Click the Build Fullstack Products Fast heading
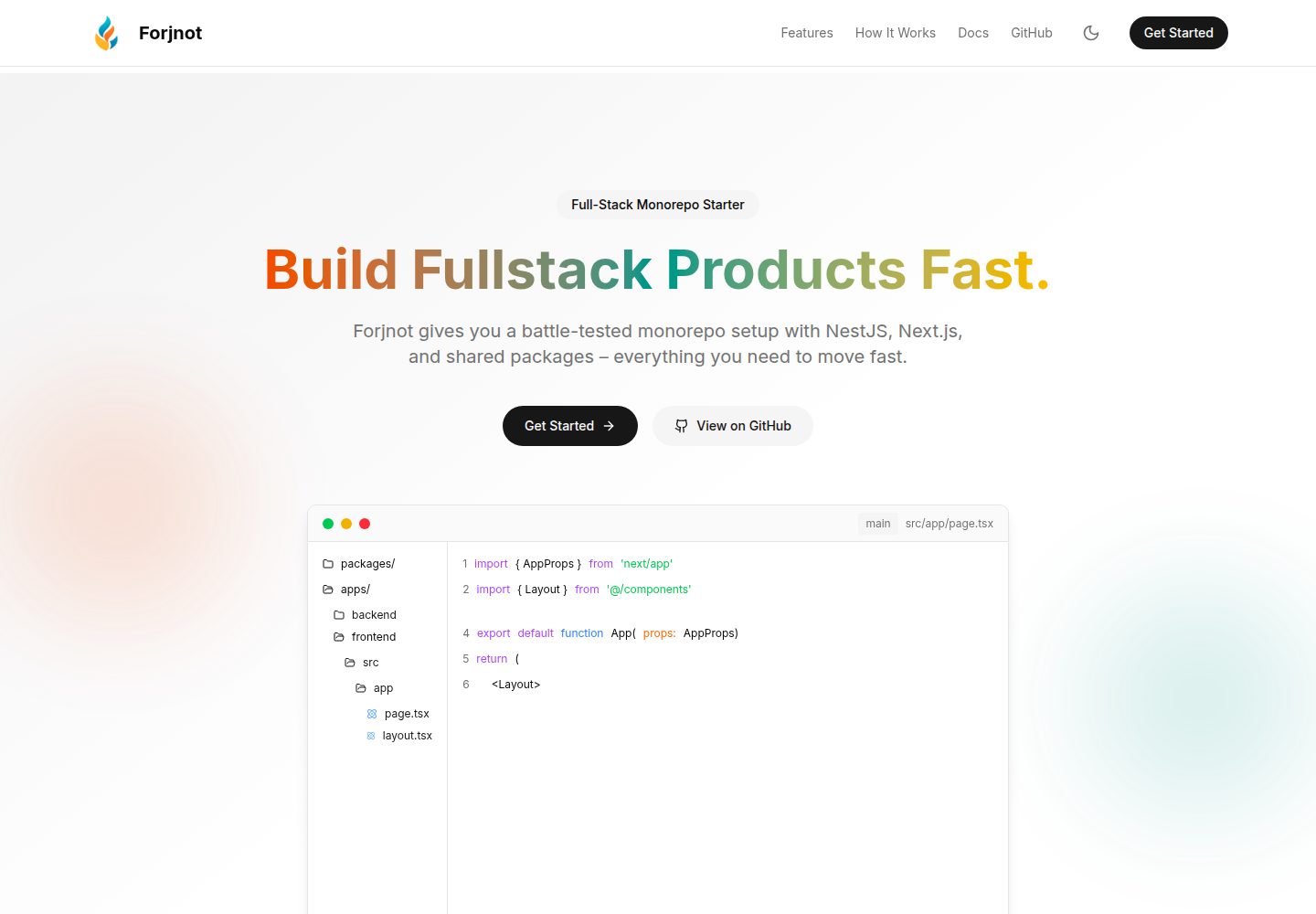The height and width of the screenshot is (914, 1316). pyautogui.click(x=658, y=270)
